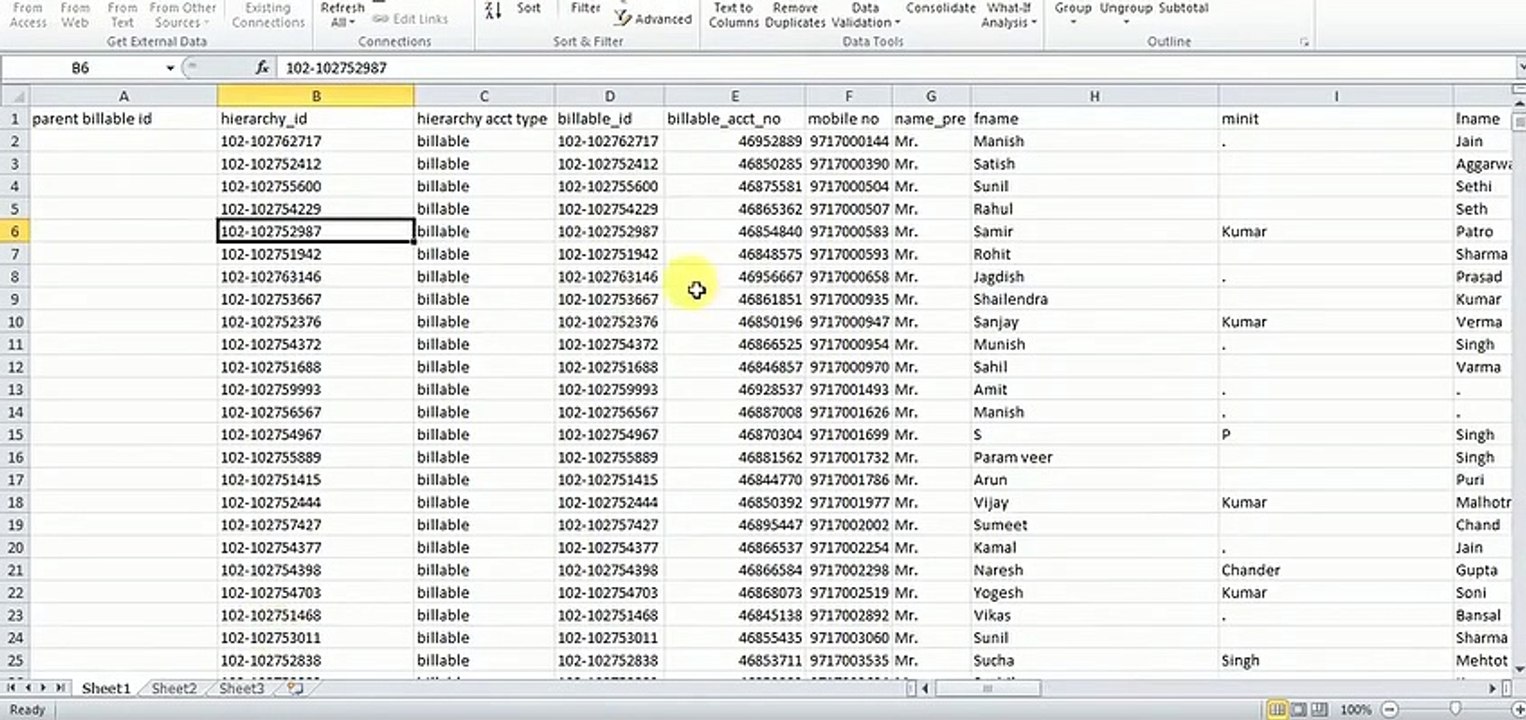The height and width of the screenshot is (720, 1526).
Task: Toggle the Filter button in ribbon
Action: click(585, 8)
